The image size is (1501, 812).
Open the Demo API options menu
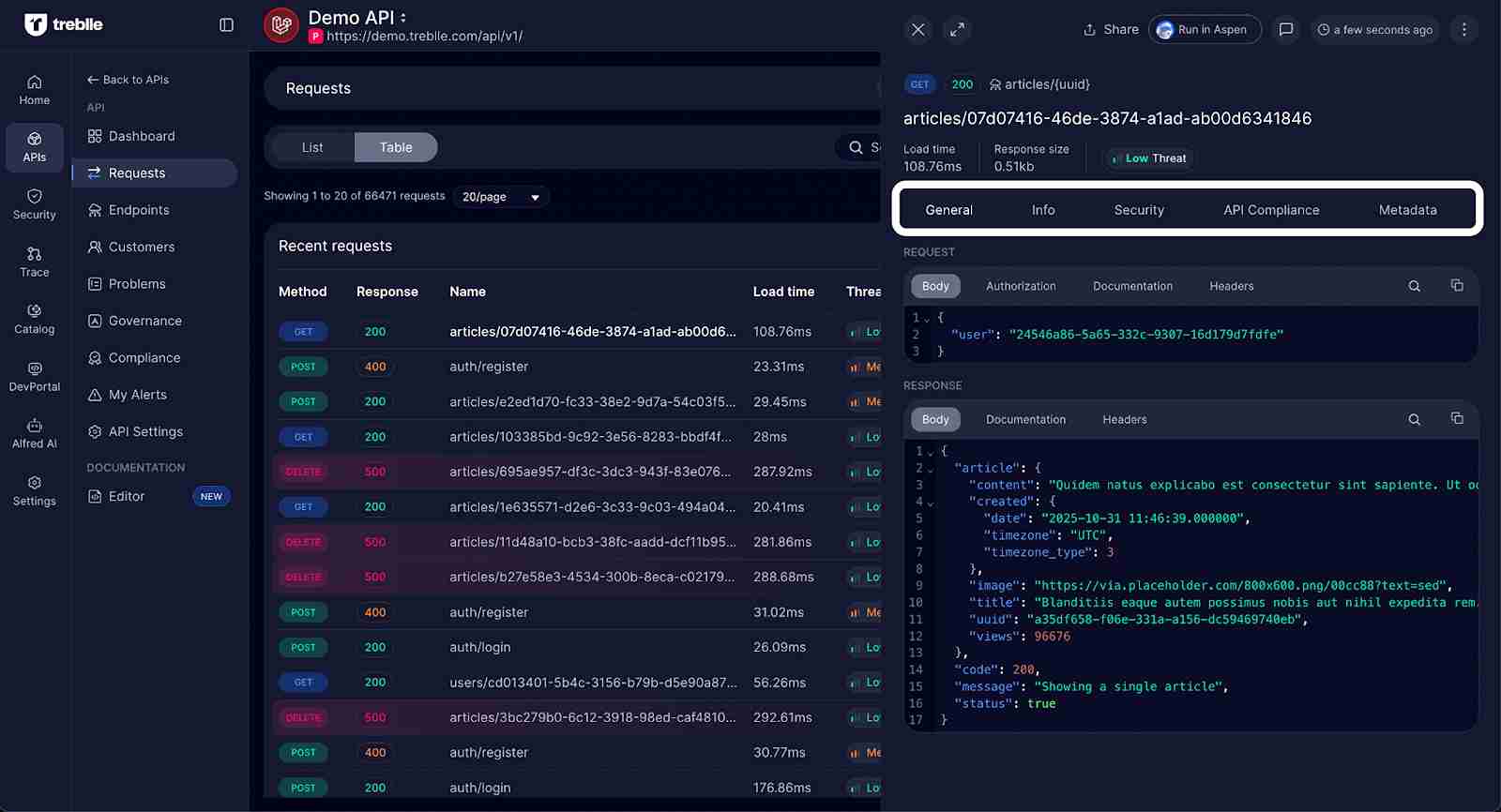(x=403, y=18)
